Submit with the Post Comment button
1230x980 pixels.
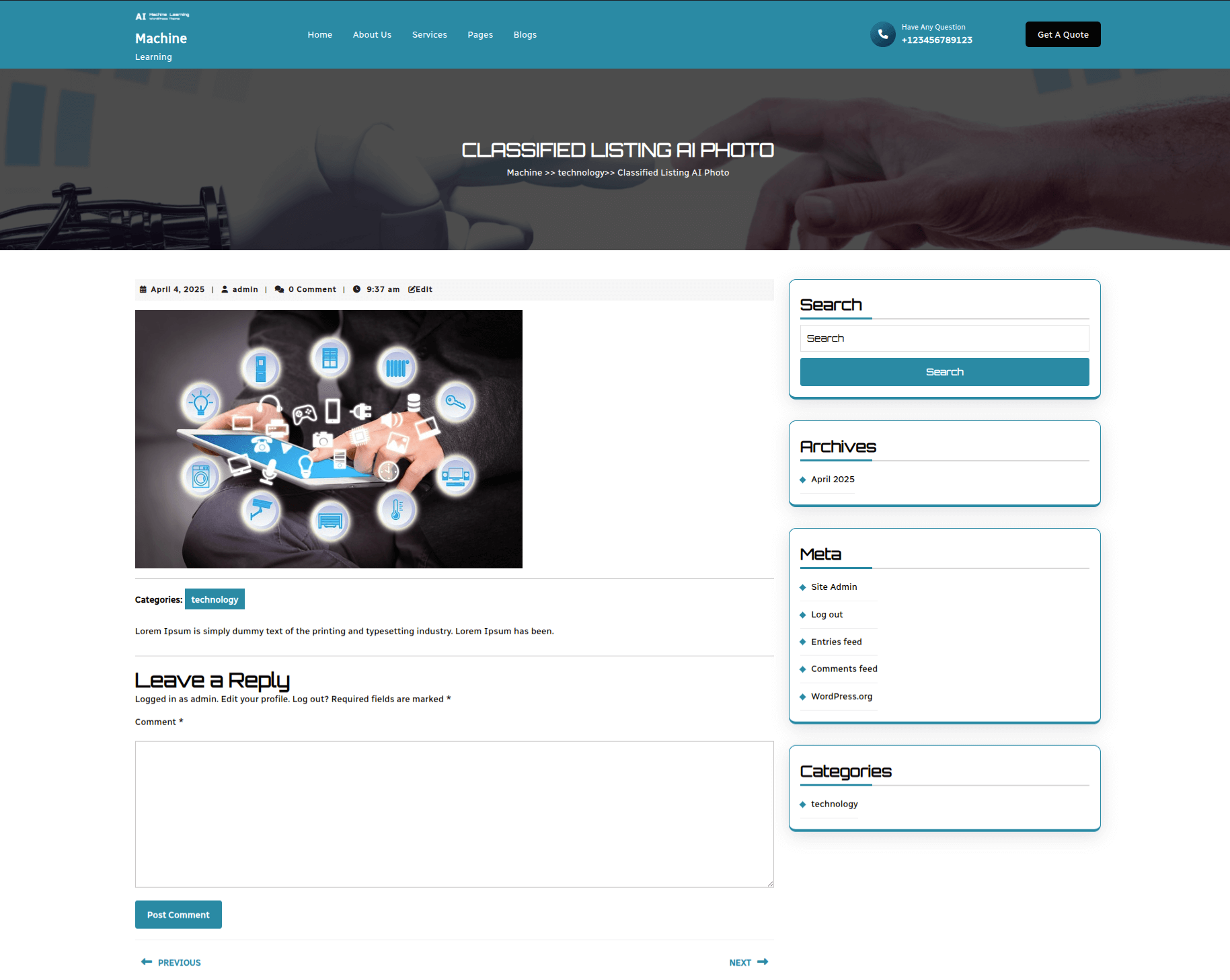pos(178,915)
